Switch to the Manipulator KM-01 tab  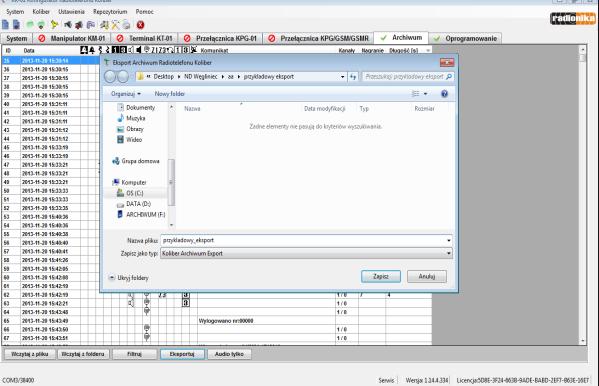tap(72, 39)
